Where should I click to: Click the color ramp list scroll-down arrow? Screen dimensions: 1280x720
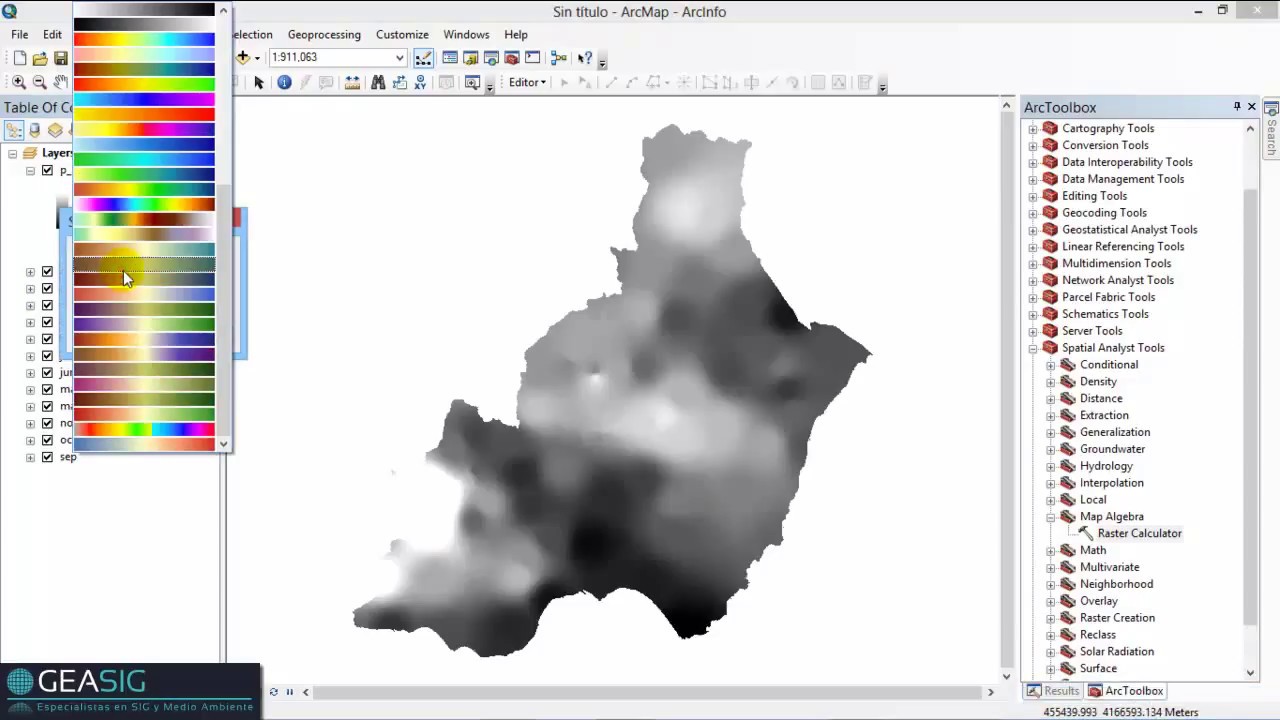point(223,443)
